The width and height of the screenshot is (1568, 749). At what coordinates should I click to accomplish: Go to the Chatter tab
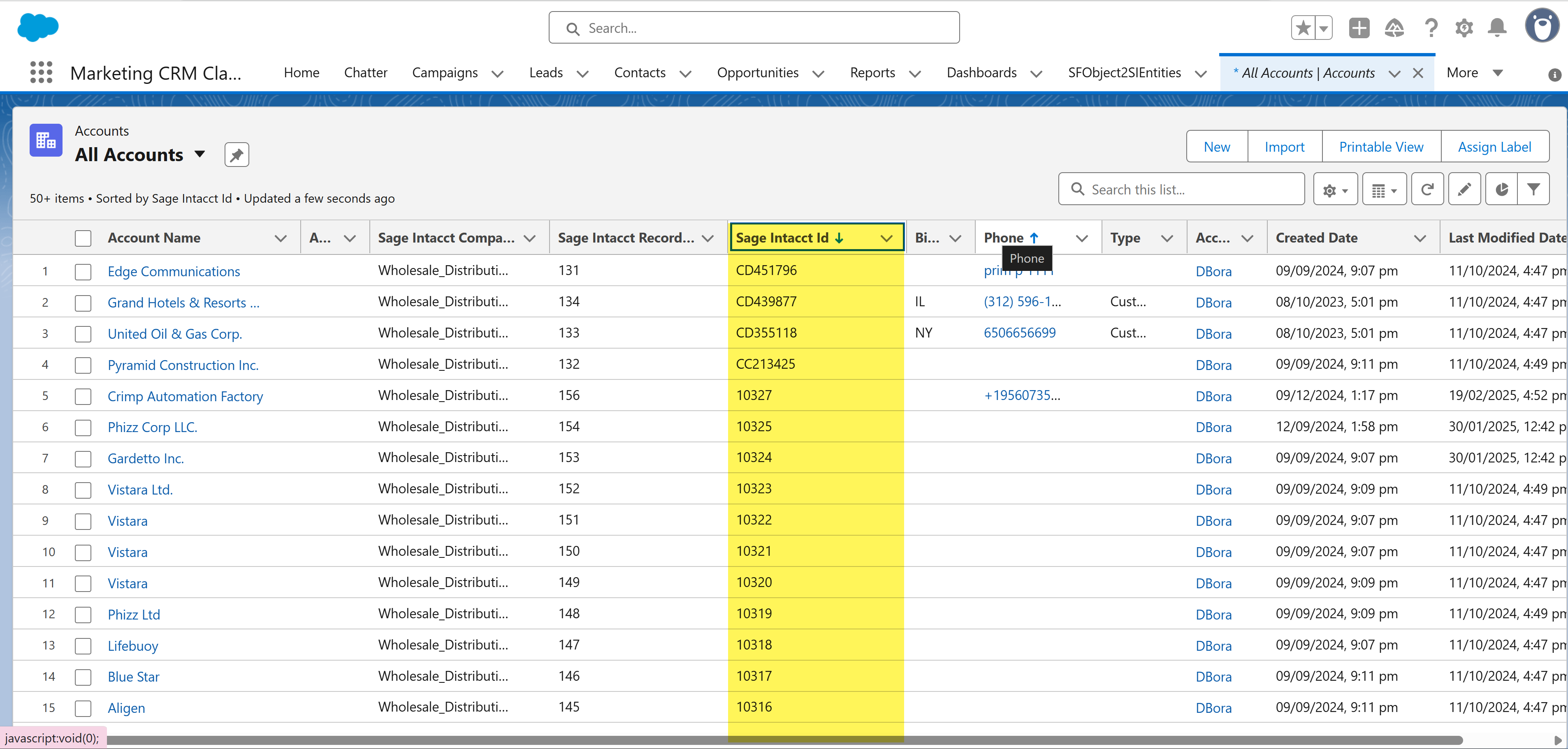point(365,73)
